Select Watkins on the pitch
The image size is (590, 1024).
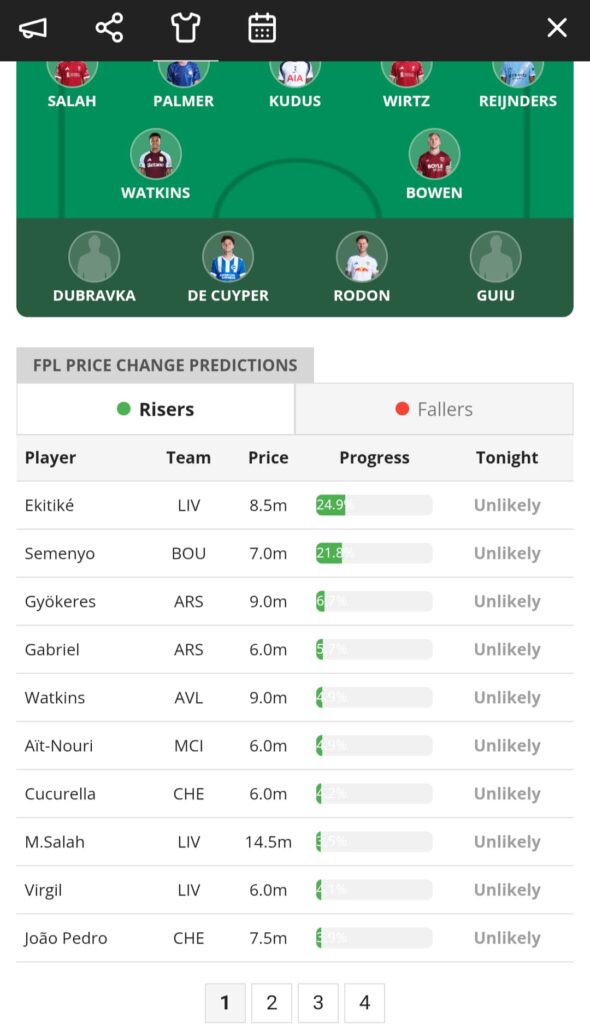pyautogui.click(x=156, y=155)
